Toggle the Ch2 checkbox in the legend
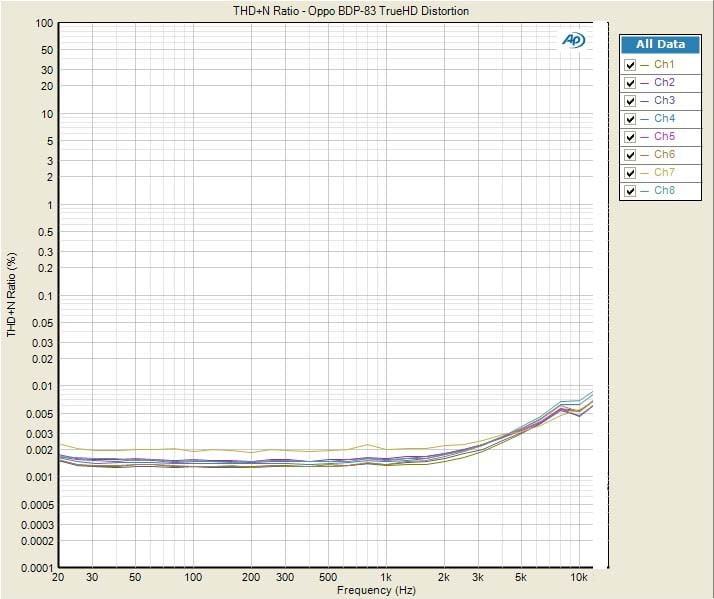Viewport: 714px width, 599px height. (x=630, y=83)
